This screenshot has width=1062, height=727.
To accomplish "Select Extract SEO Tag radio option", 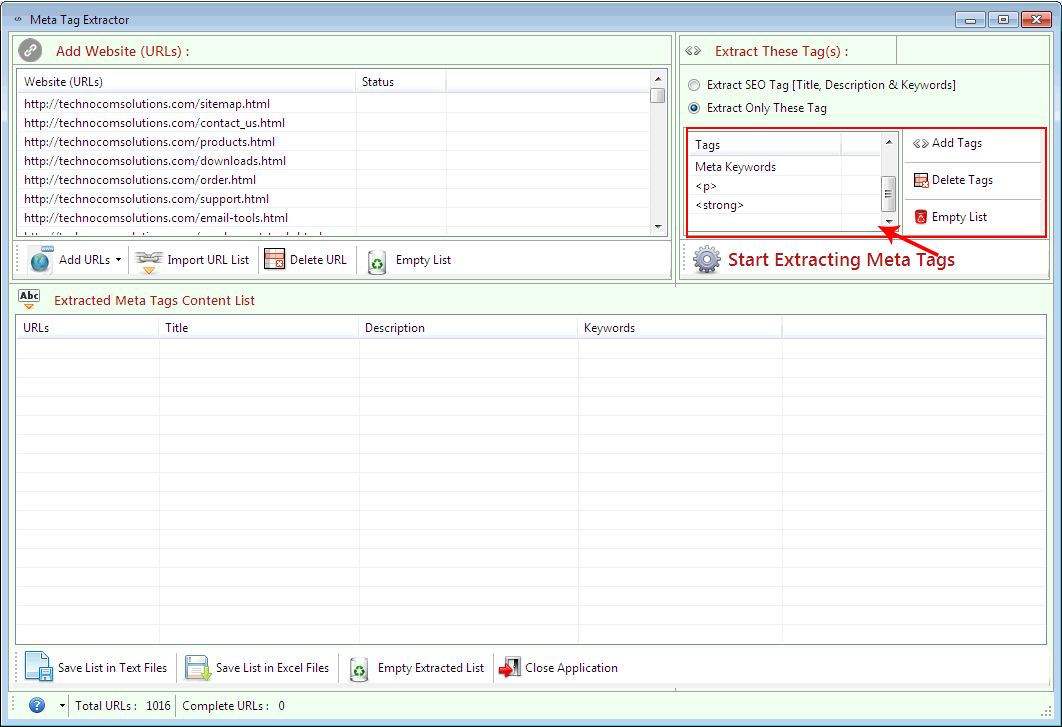I will click(694, 85).
